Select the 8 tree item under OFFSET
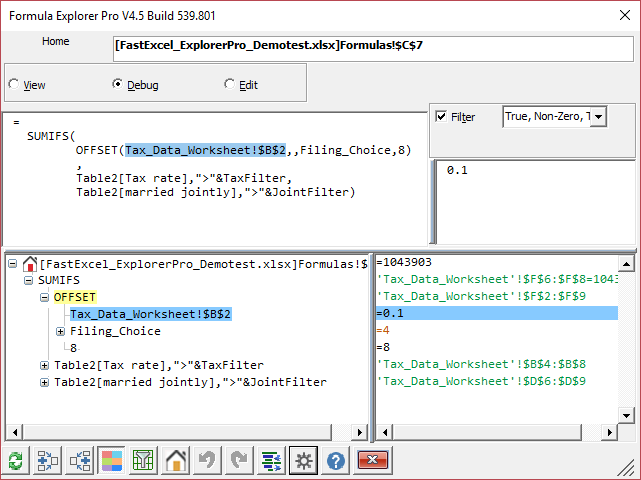Screen dimensions: 641x480 [x=73, y=348]
